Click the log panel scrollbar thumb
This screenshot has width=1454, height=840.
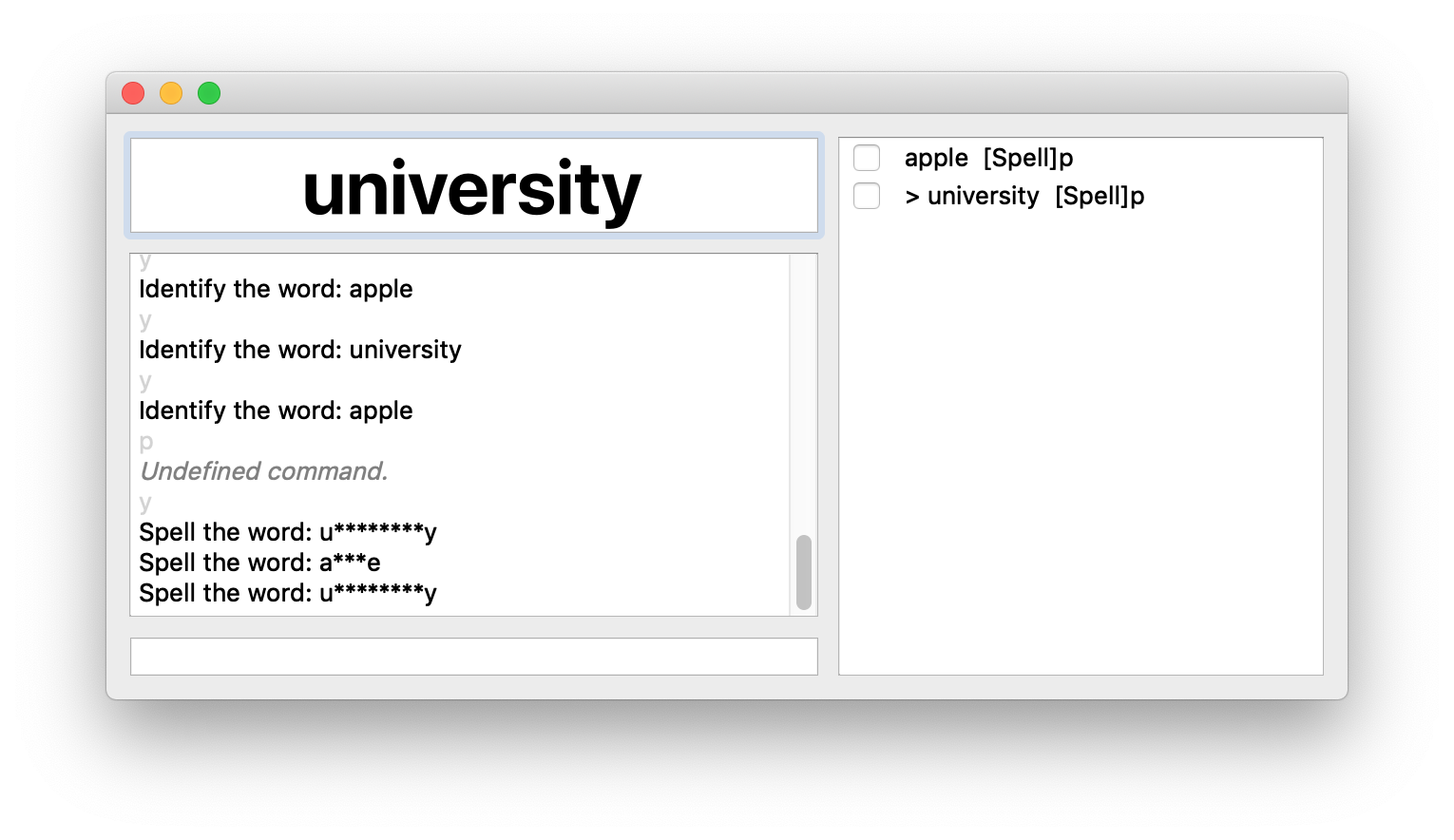click(804, 572)
